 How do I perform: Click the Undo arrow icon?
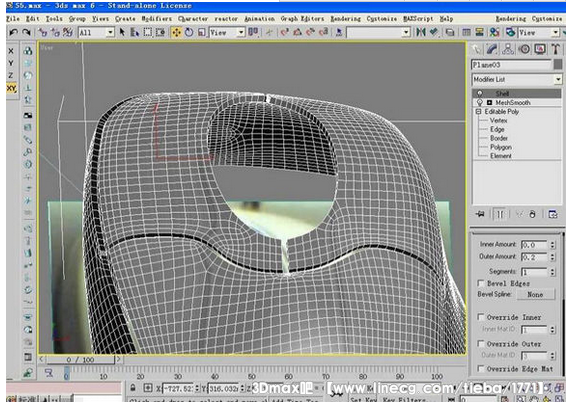click(14, 33)
